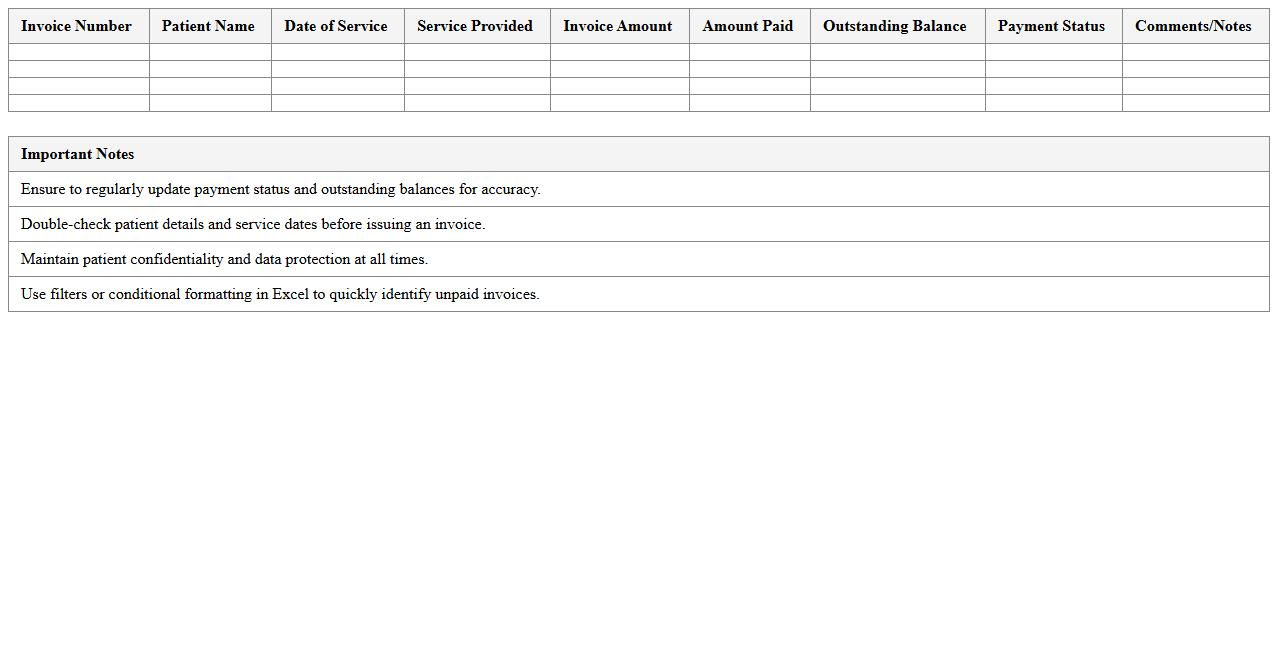Select the note about double-checking patient details
1278x650 pixels.
point(638,224)
